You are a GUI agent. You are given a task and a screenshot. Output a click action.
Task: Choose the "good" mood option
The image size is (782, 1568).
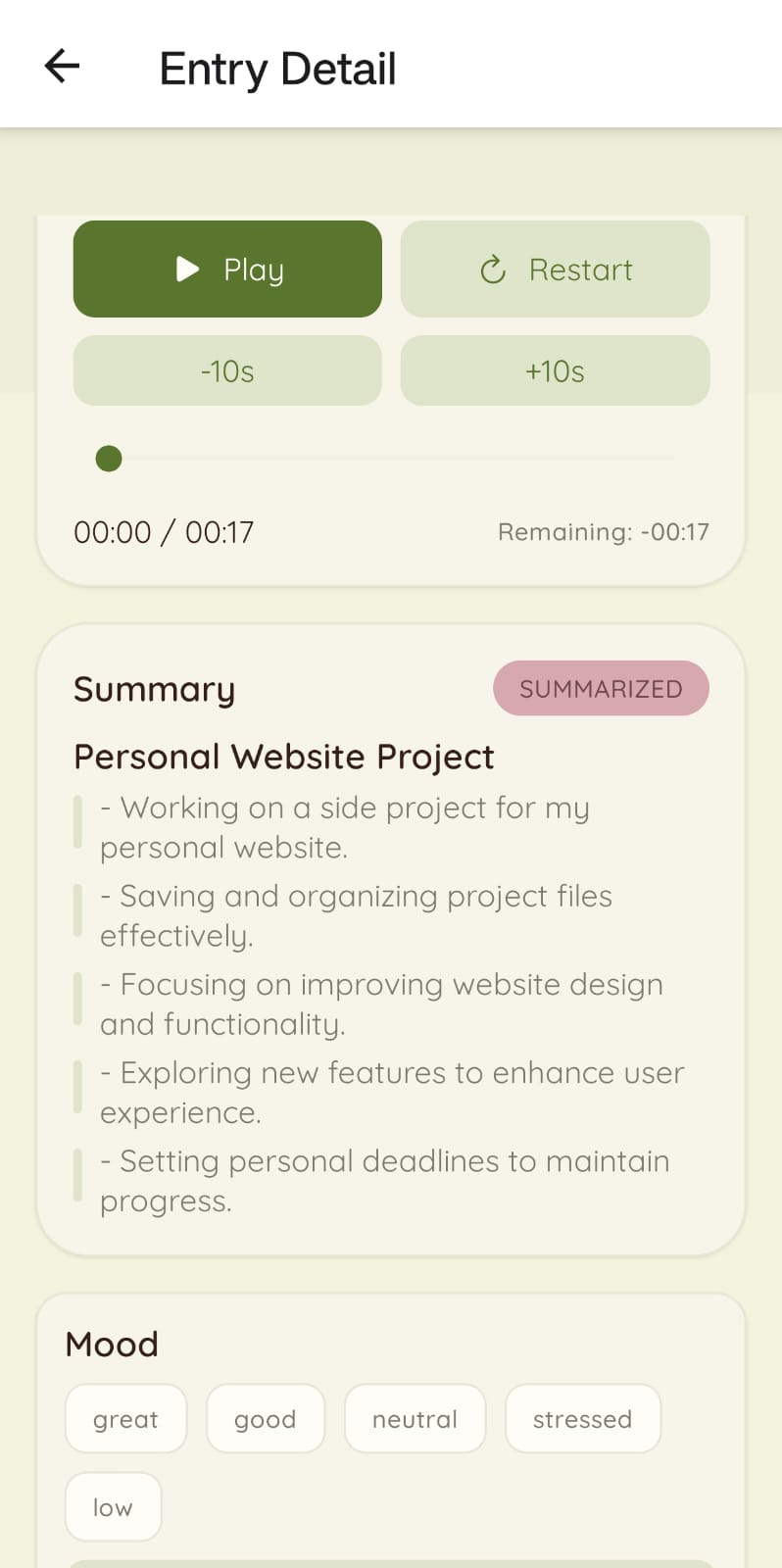(x=265, y=1419)
